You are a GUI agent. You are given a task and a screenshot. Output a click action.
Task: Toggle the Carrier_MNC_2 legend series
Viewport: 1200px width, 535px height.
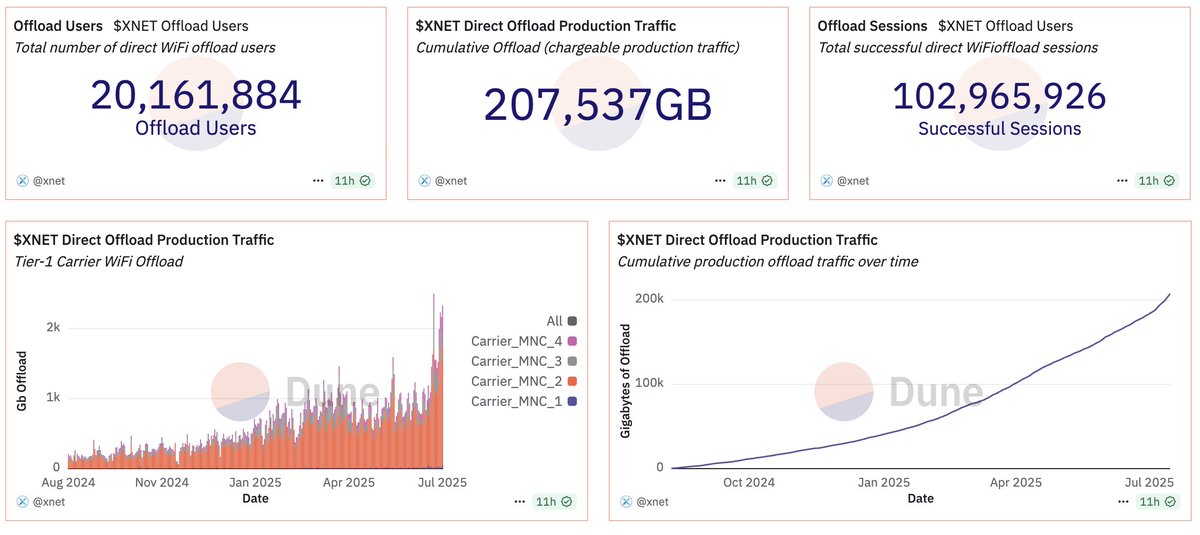pyautogui.click(x=525, y=381)
